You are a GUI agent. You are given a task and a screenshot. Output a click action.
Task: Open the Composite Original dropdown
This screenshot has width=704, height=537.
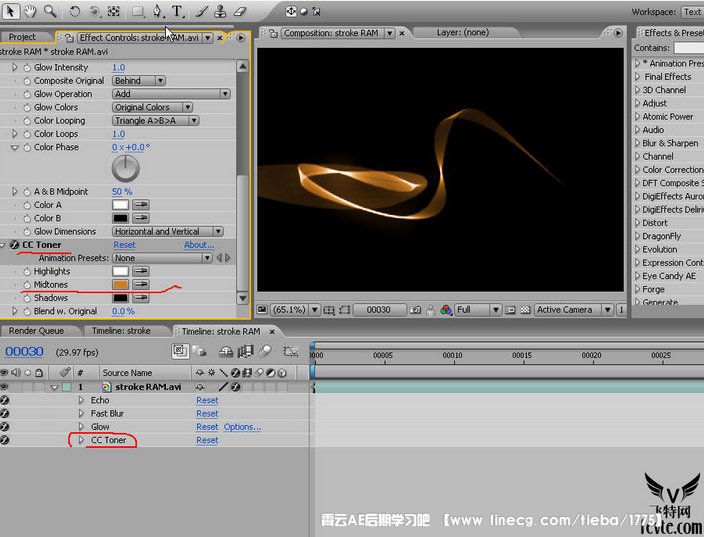pyautogui.click(x=139, y=81)
